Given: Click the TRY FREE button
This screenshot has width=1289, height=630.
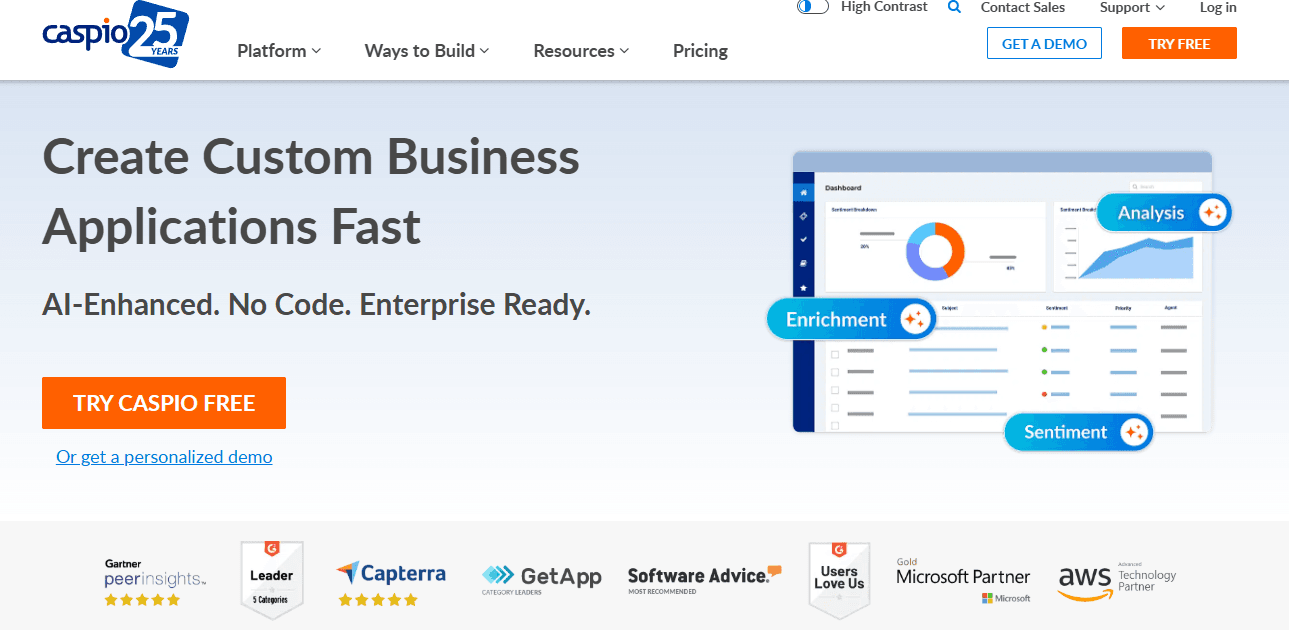Looking at the screenshot, I should pos(1179,43).
